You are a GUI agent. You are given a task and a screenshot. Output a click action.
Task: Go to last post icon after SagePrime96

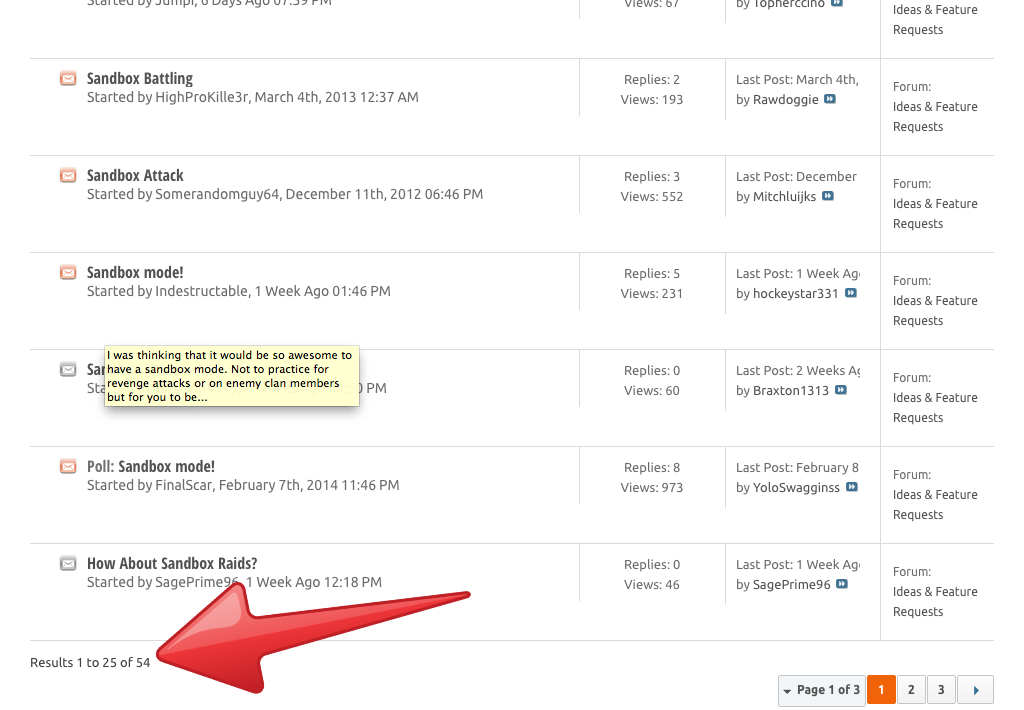pos(842,585)
